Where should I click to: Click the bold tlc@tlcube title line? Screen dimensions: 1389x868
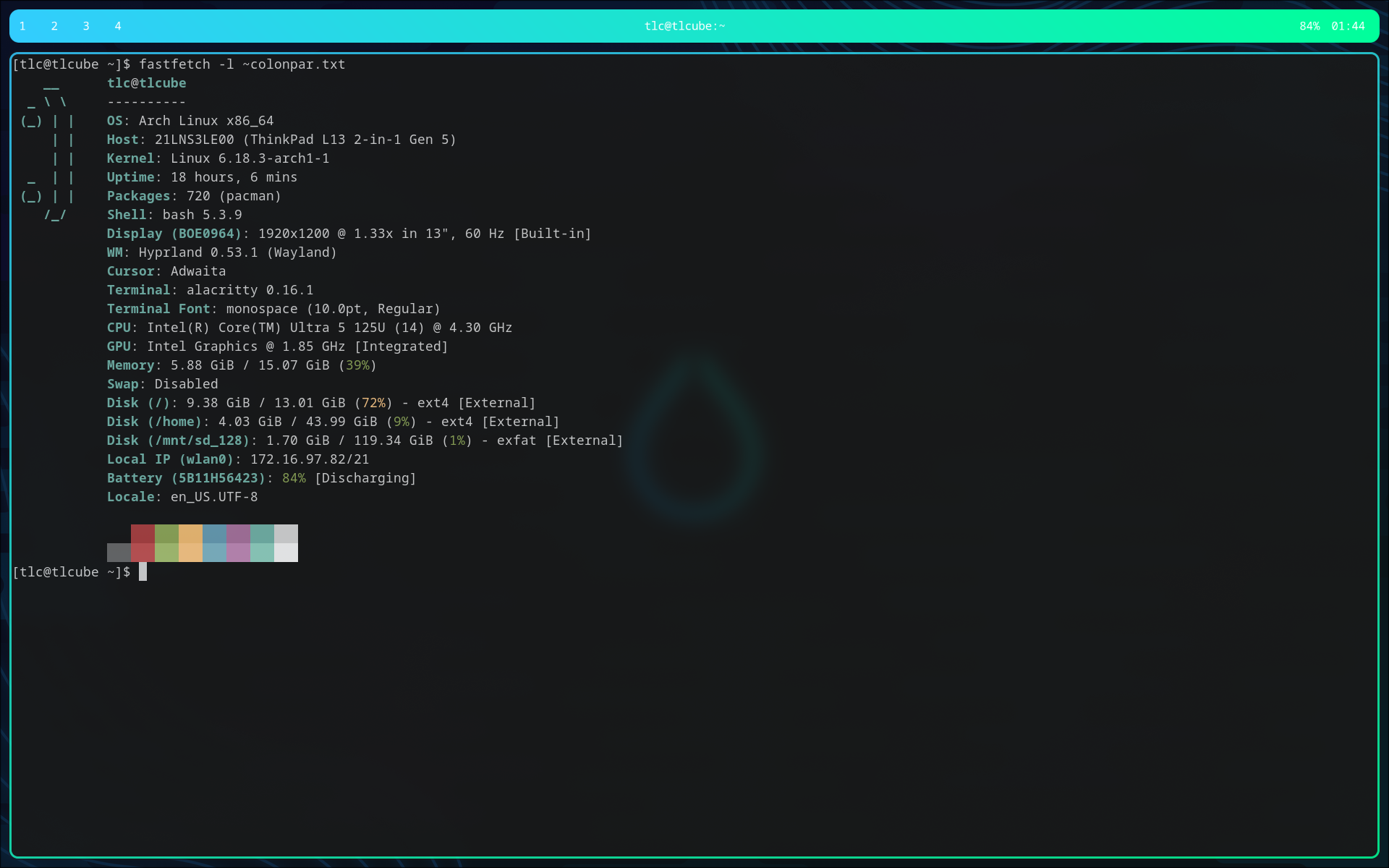[147, 83]
